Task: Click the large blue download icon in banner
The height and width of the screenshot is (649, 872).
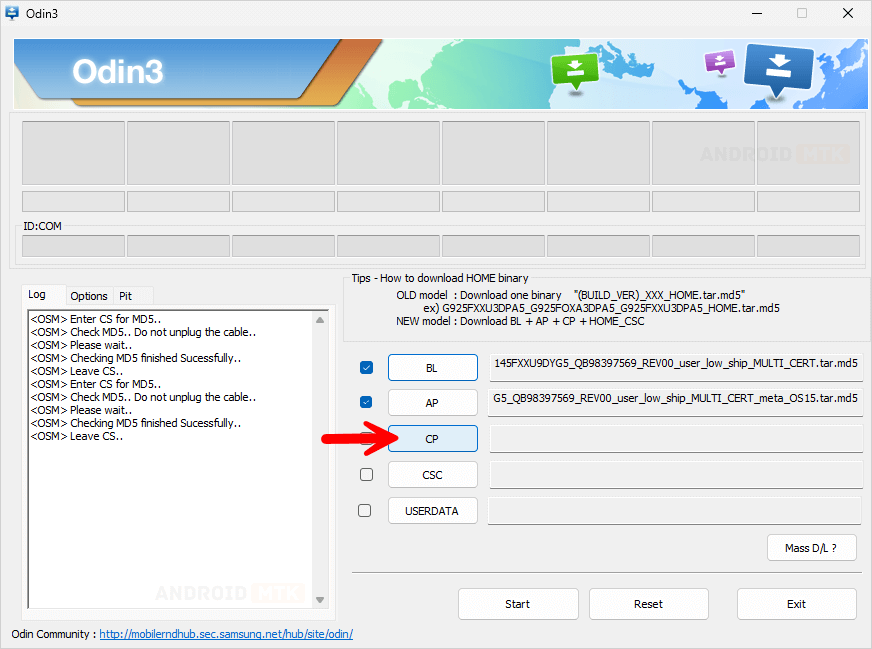Action: pyautogui.click(x=779, y=68)
